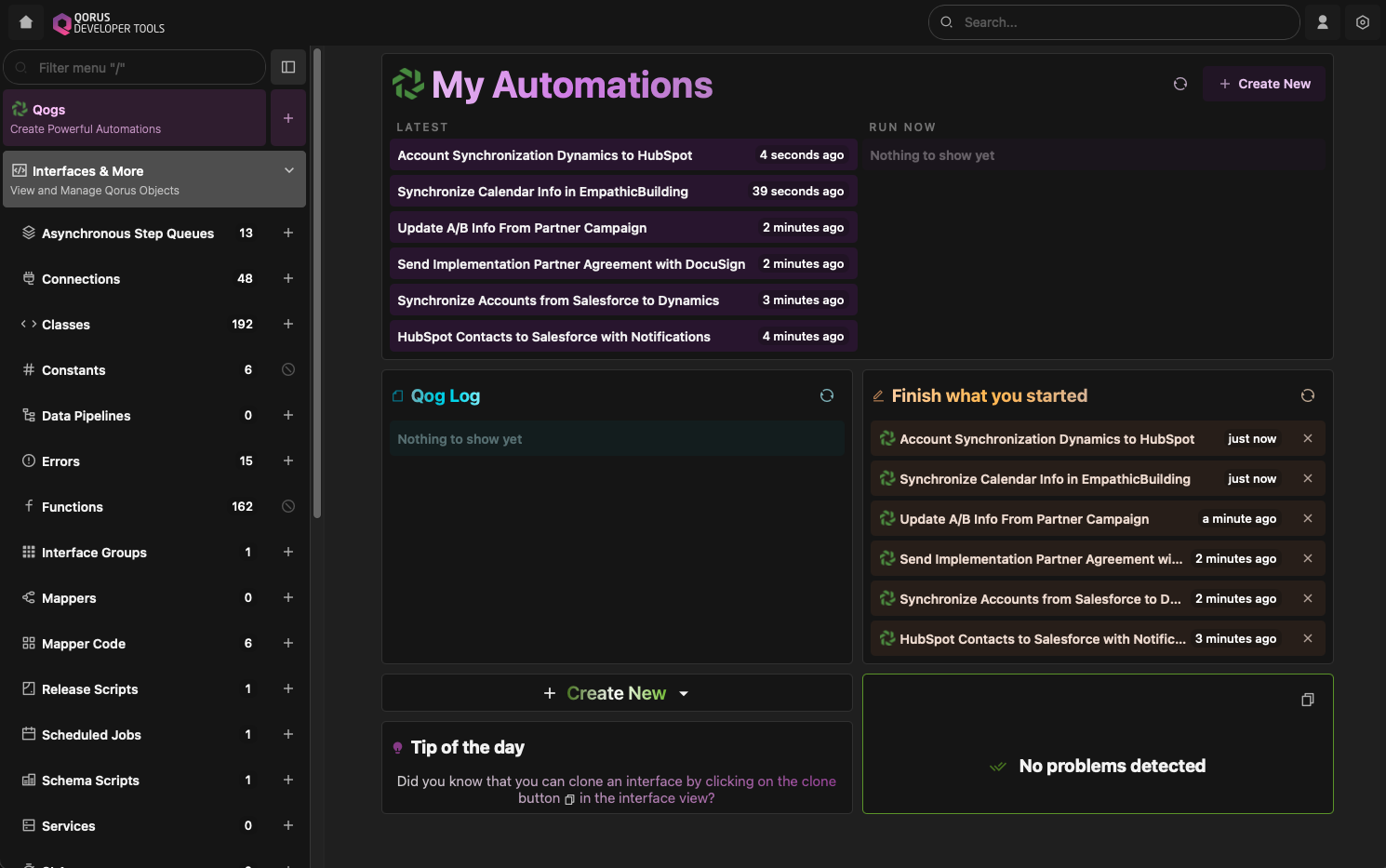This screenshot has width=1386, height=868.
Task: Add a new Service
Action: click(288, 825)
